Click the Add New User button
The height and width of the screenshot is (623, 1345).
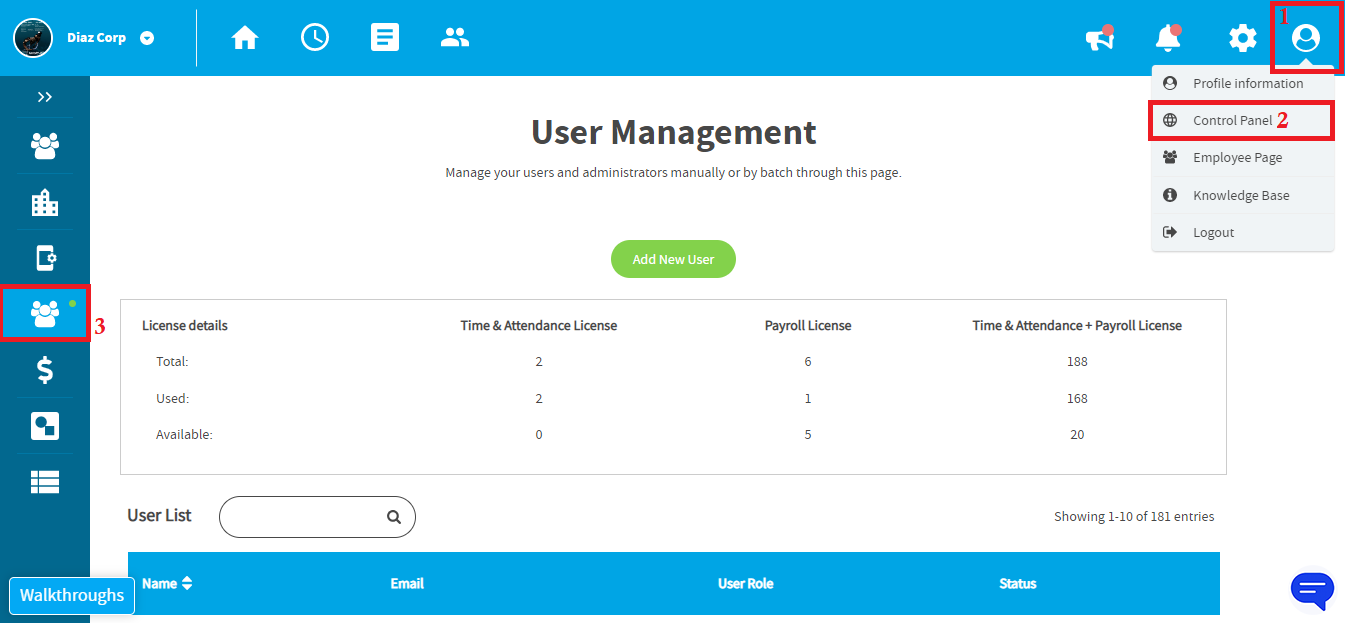(673, 259)
